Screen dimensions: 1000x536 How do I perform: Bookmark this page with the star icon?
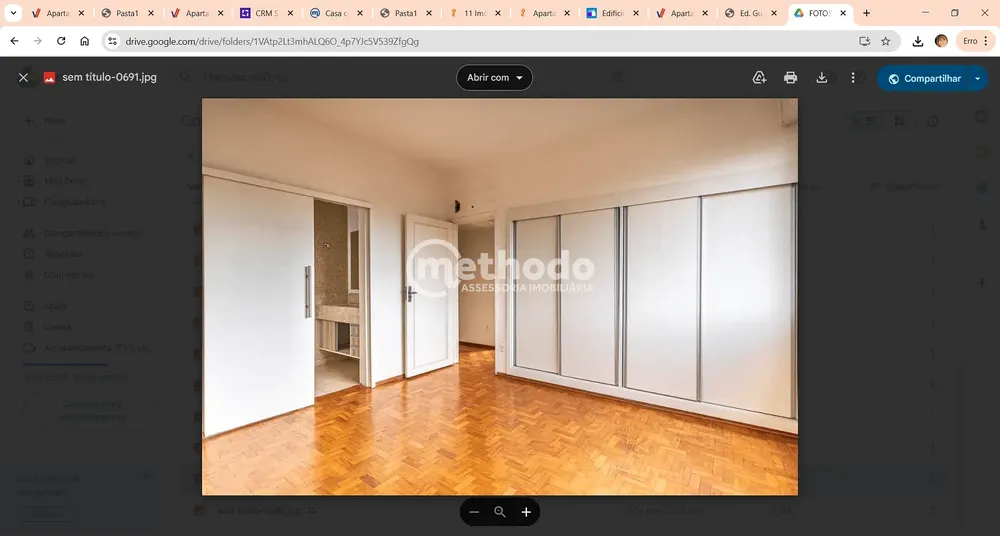point(886,41)
